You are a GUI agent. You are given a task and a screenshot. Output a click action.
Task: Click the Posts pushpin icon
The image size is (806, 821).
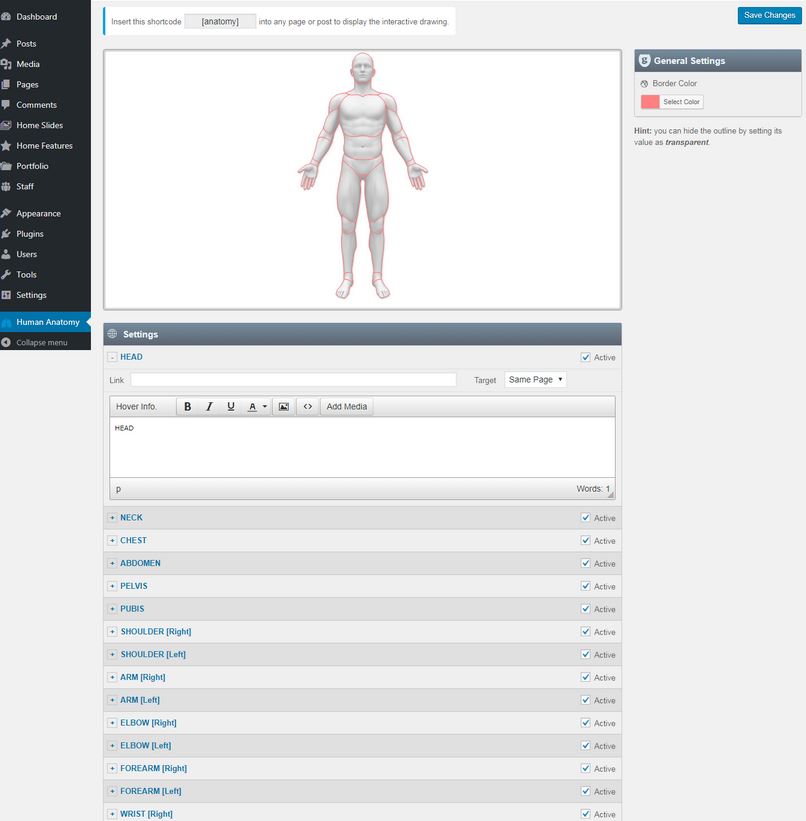tap(6, 43)
